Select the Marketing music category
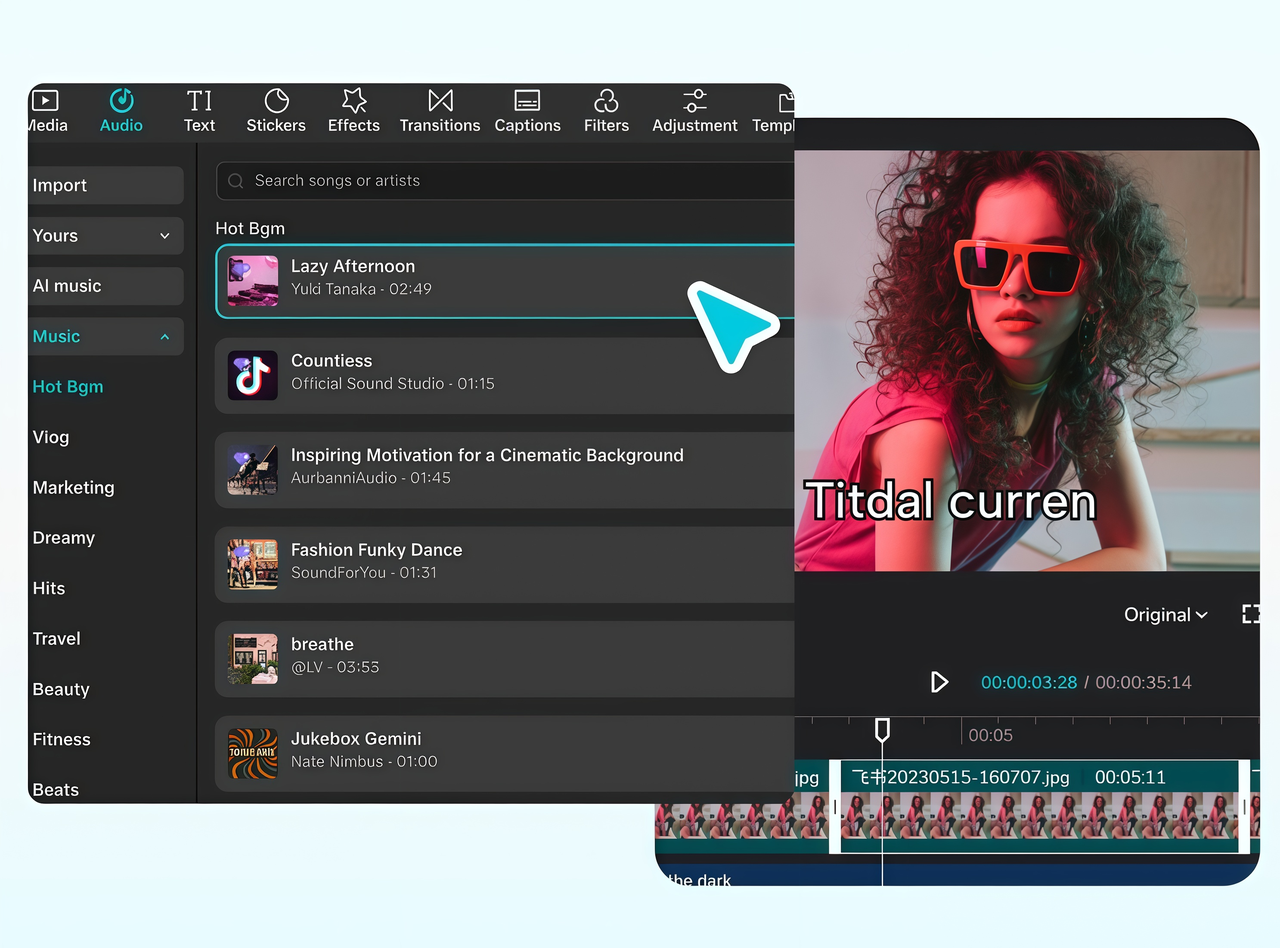 (x=74, y=487)
